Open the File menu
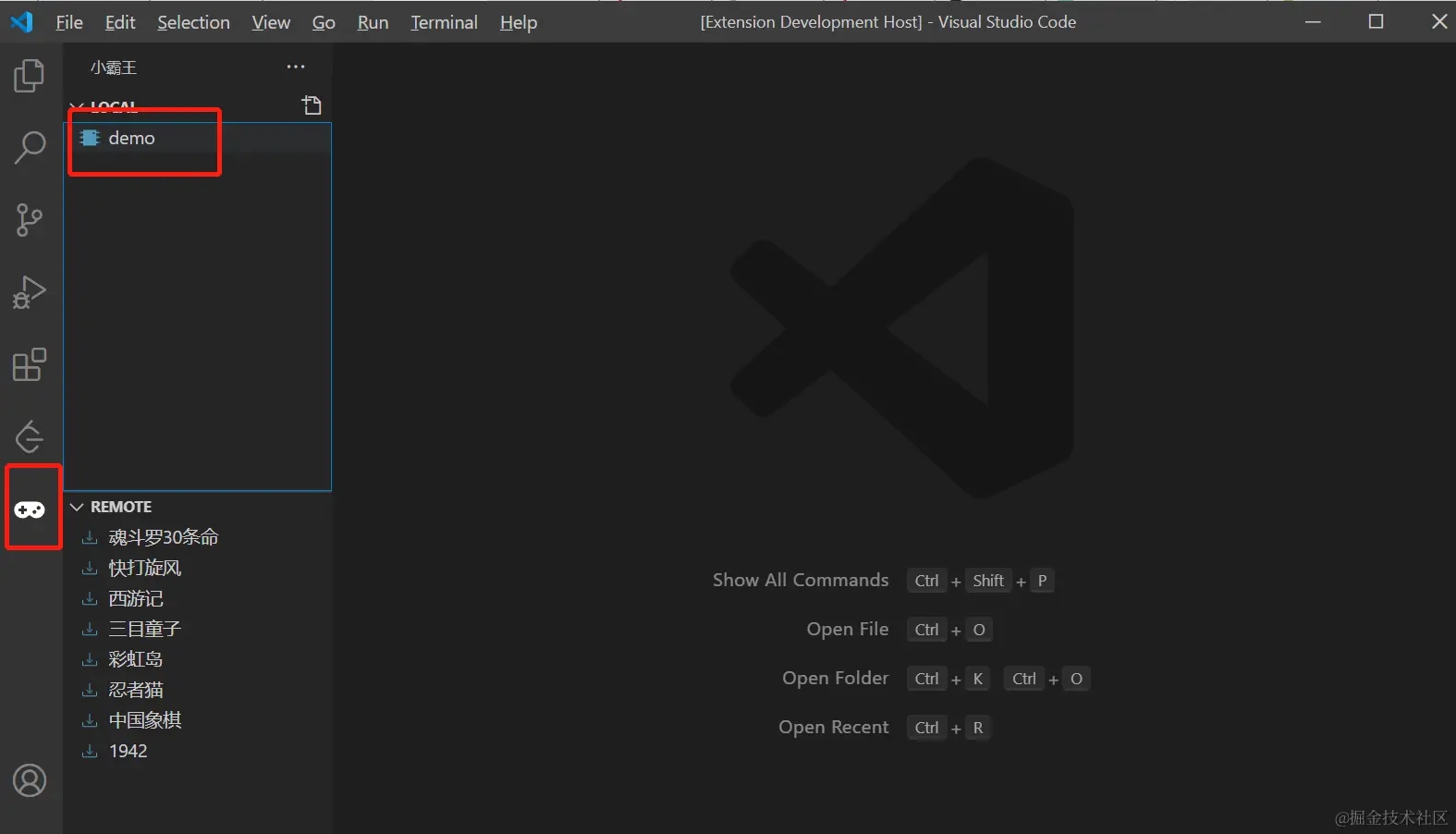This screenshot has width=1456, height=834. click(x=69, y=22)
